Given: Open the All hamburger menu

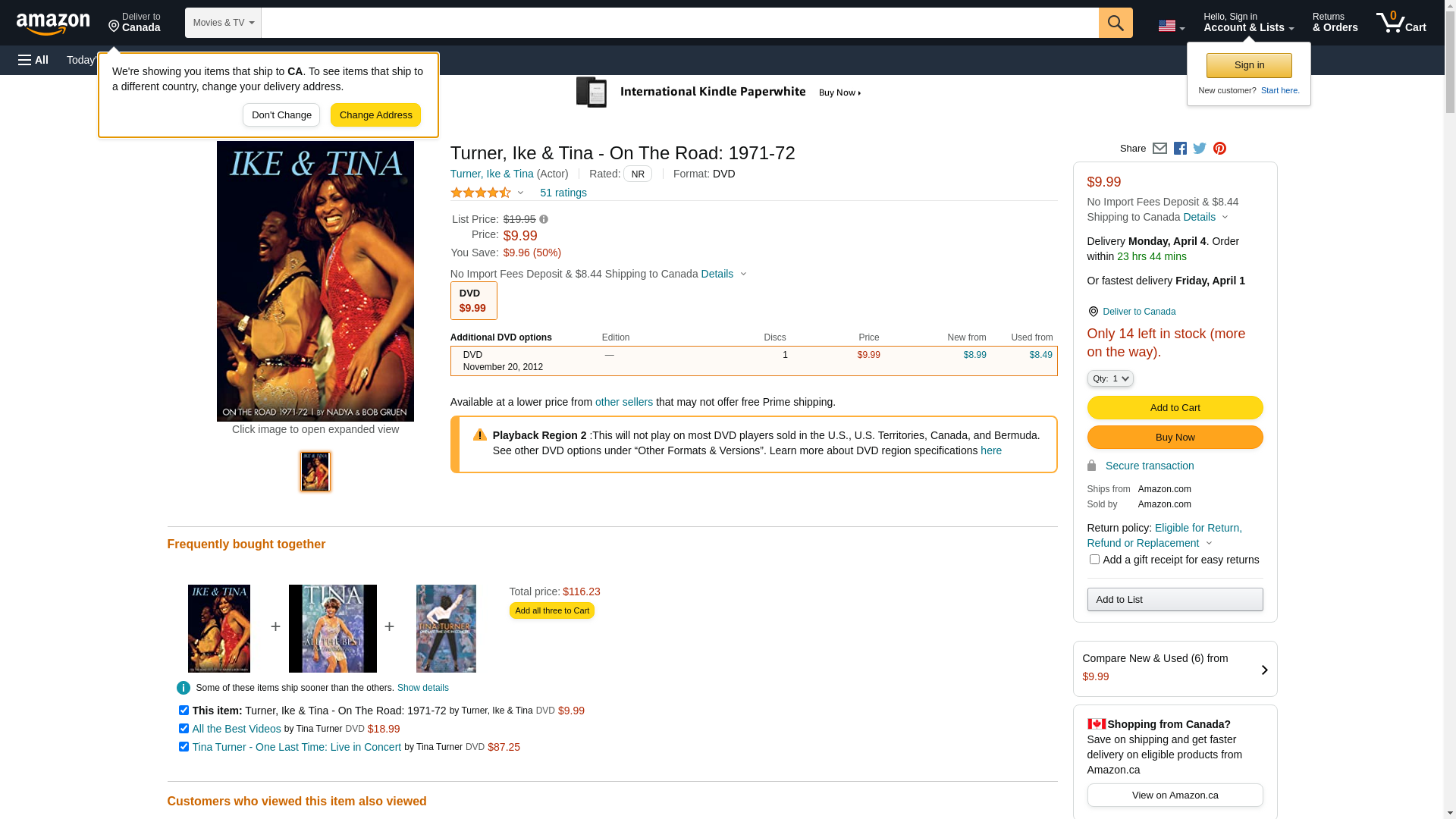Looking at the screenshot, I should click(33, 60).
